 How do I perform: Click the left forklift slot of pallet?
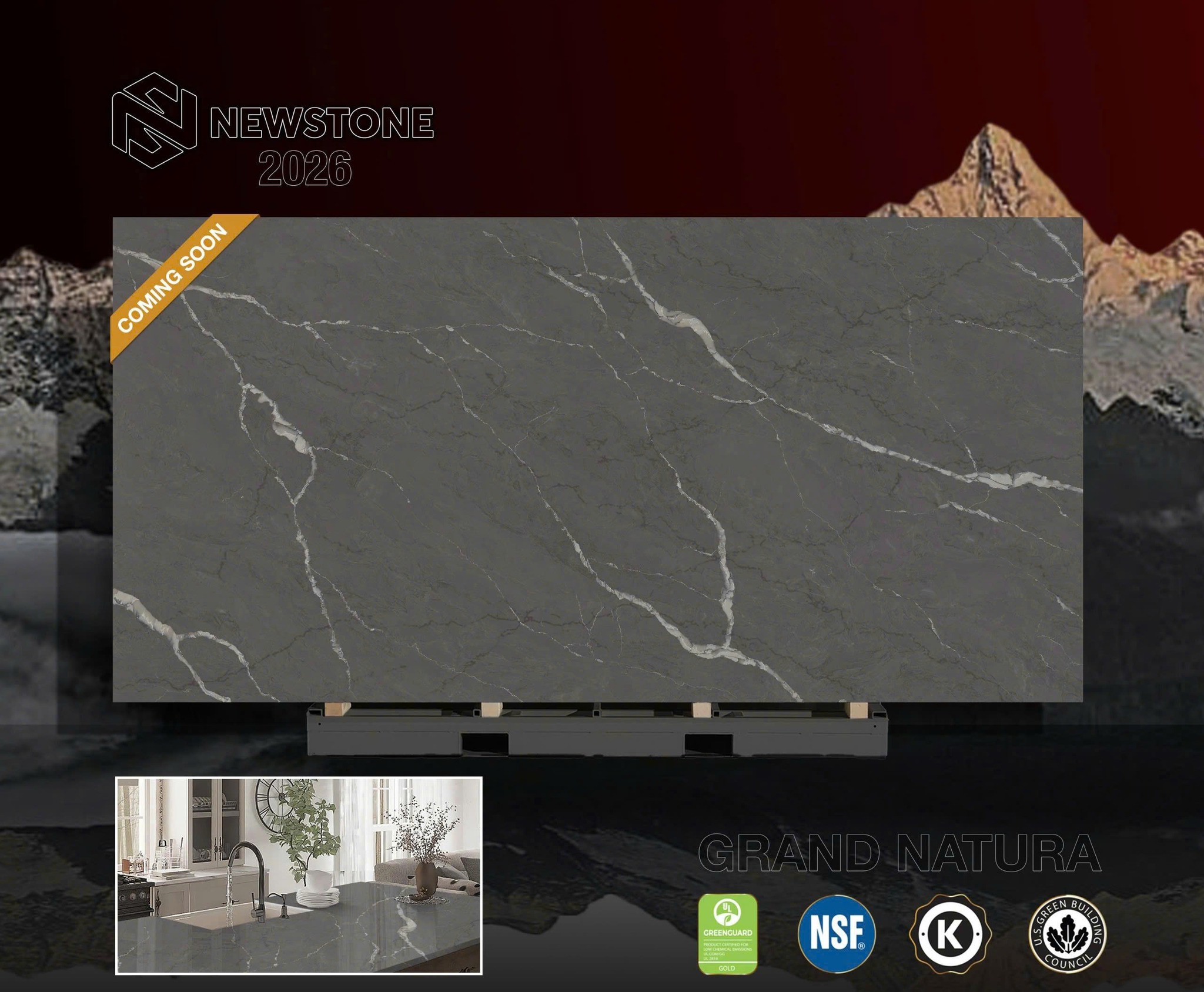(x=485, y=743)
